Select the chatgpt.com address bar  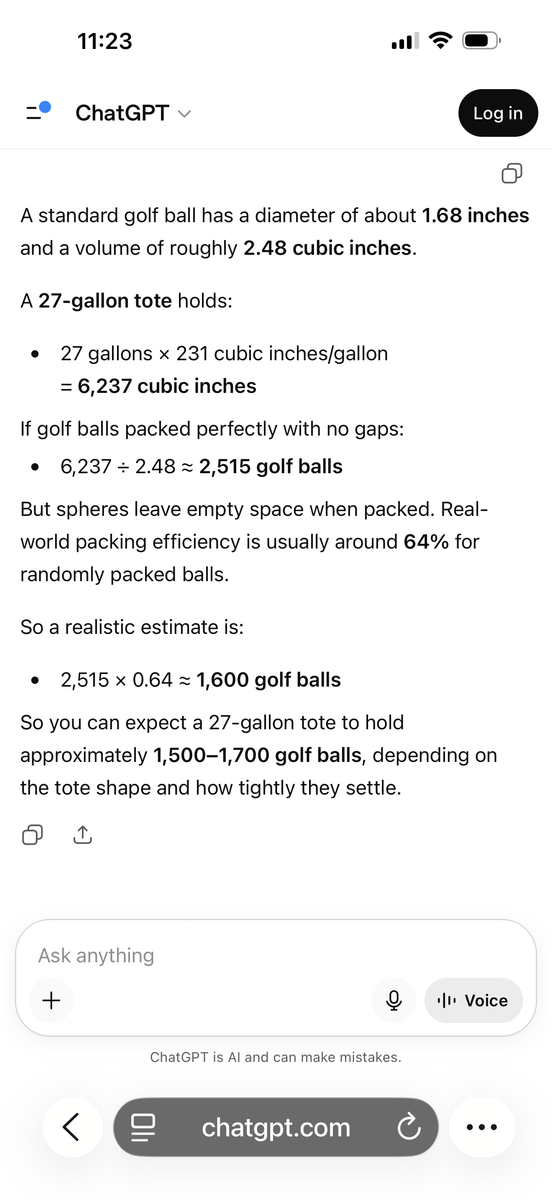click(x=276, y=1128)
